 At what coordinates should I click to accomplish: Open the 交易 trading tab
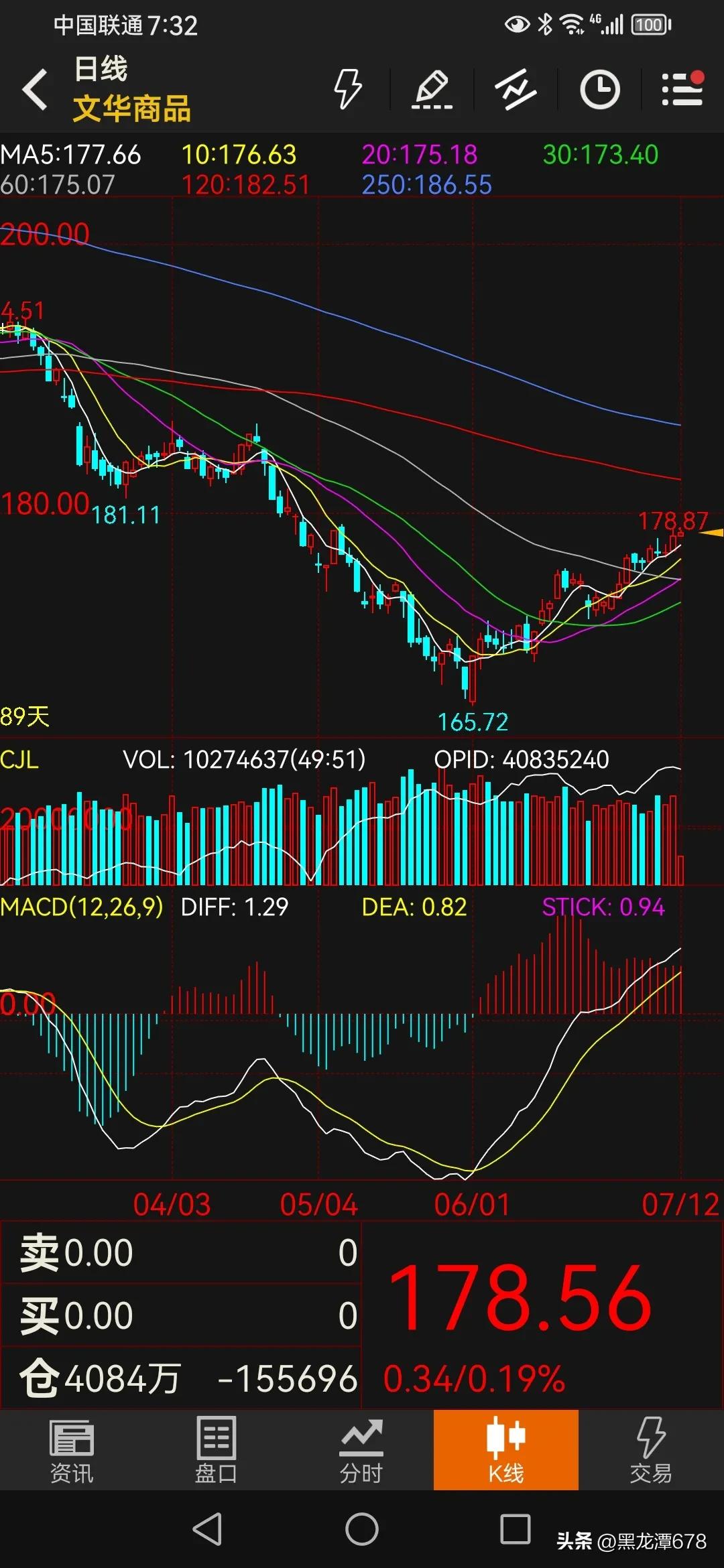pyautogui.click(x=650, y=1451)
